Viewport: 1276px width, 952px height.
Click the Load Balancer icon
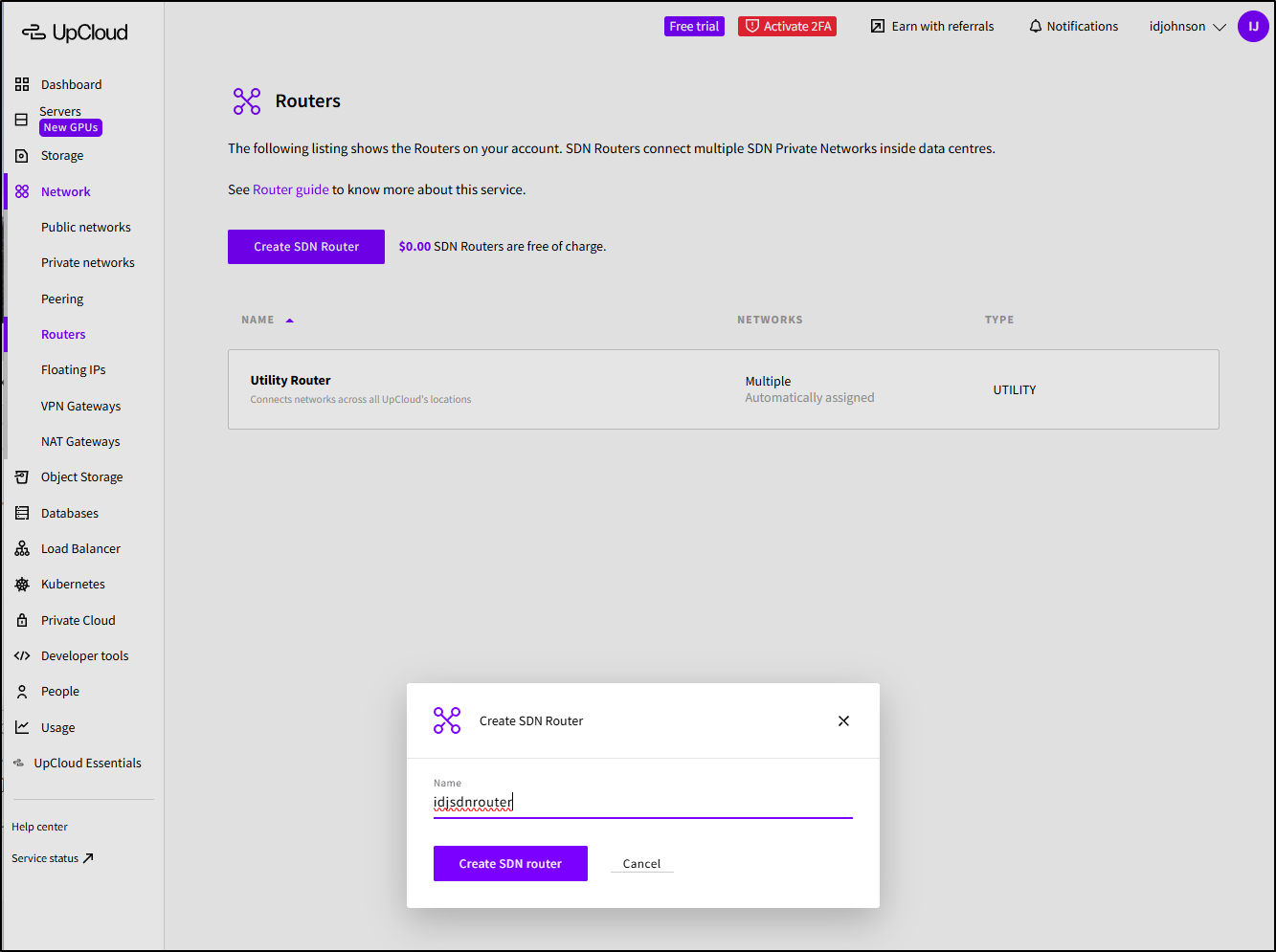click(22, 549)
